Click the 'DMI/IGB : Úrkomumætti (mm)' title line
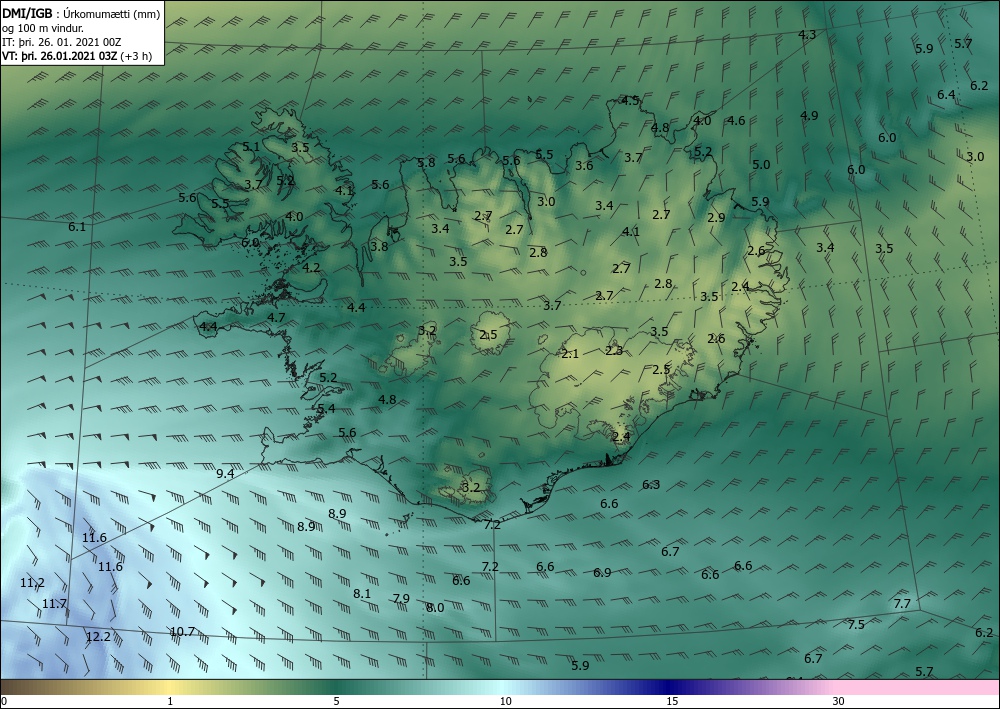This screenshot has height=709, width=1000. click(81, 13)
